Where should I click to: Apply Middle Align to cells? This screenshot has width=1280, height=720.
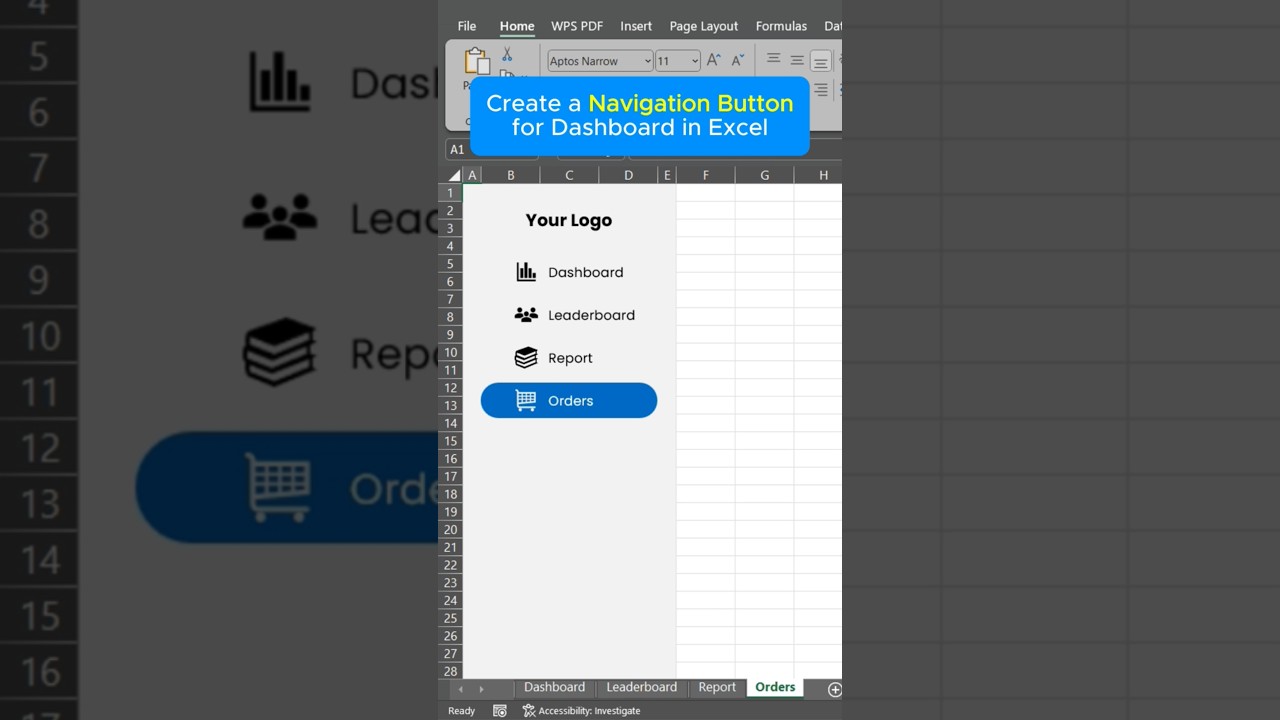(x=797, y=60)
